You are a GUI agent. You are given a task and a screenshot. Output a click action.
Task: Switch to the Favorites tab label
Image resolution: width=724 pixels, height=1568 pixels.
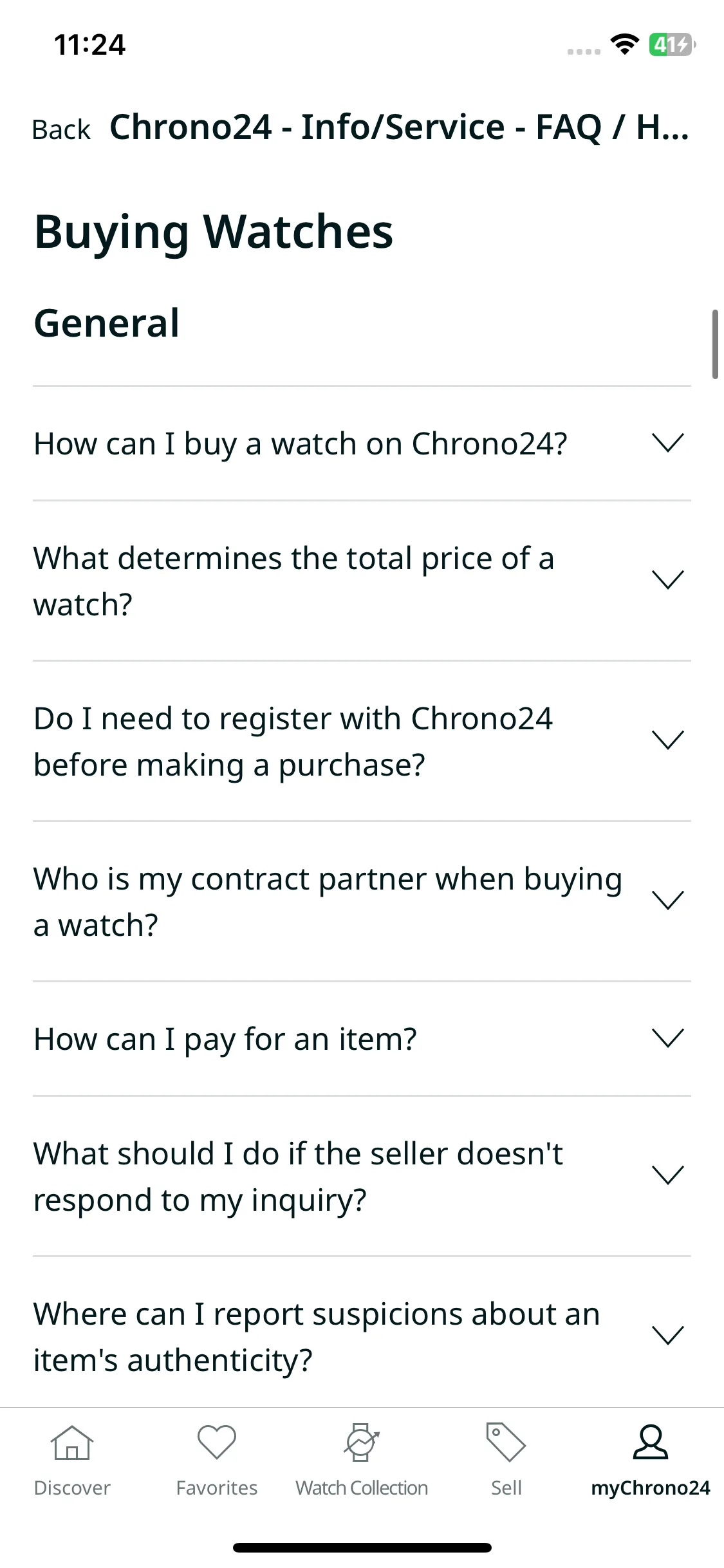[x=217, y=1488]
